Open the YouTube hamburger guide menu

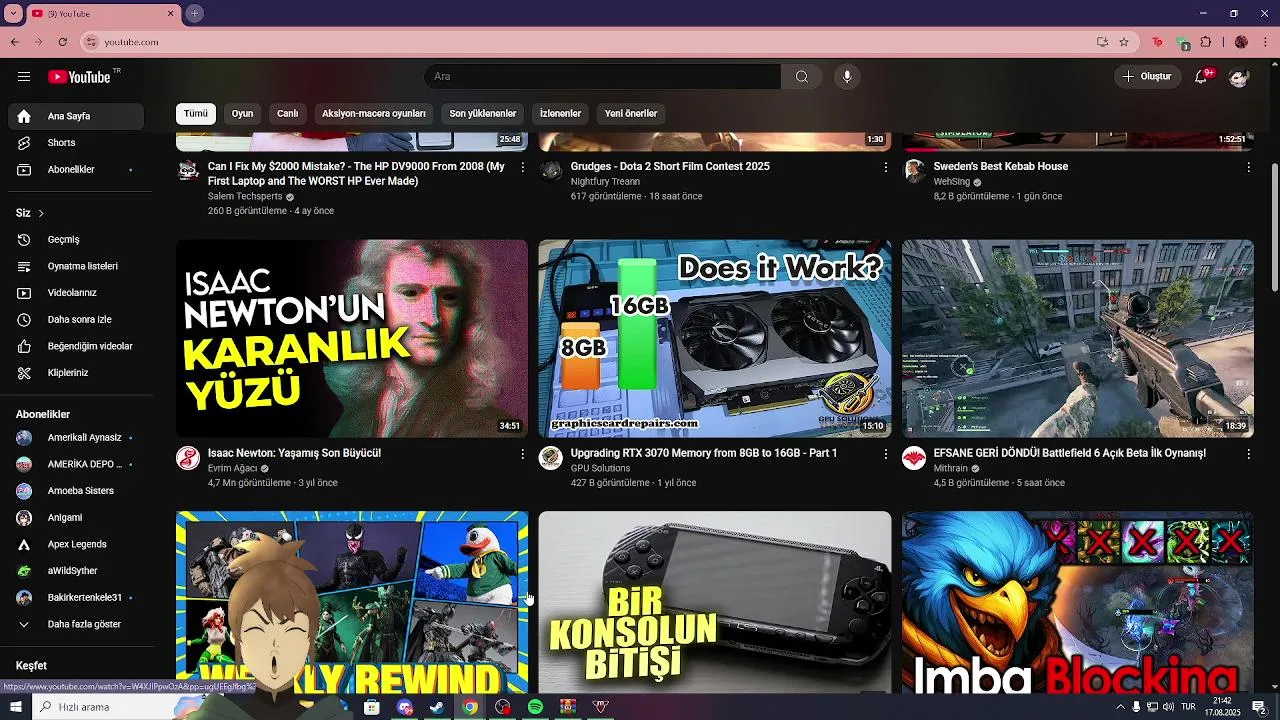[x=24, y=77]
